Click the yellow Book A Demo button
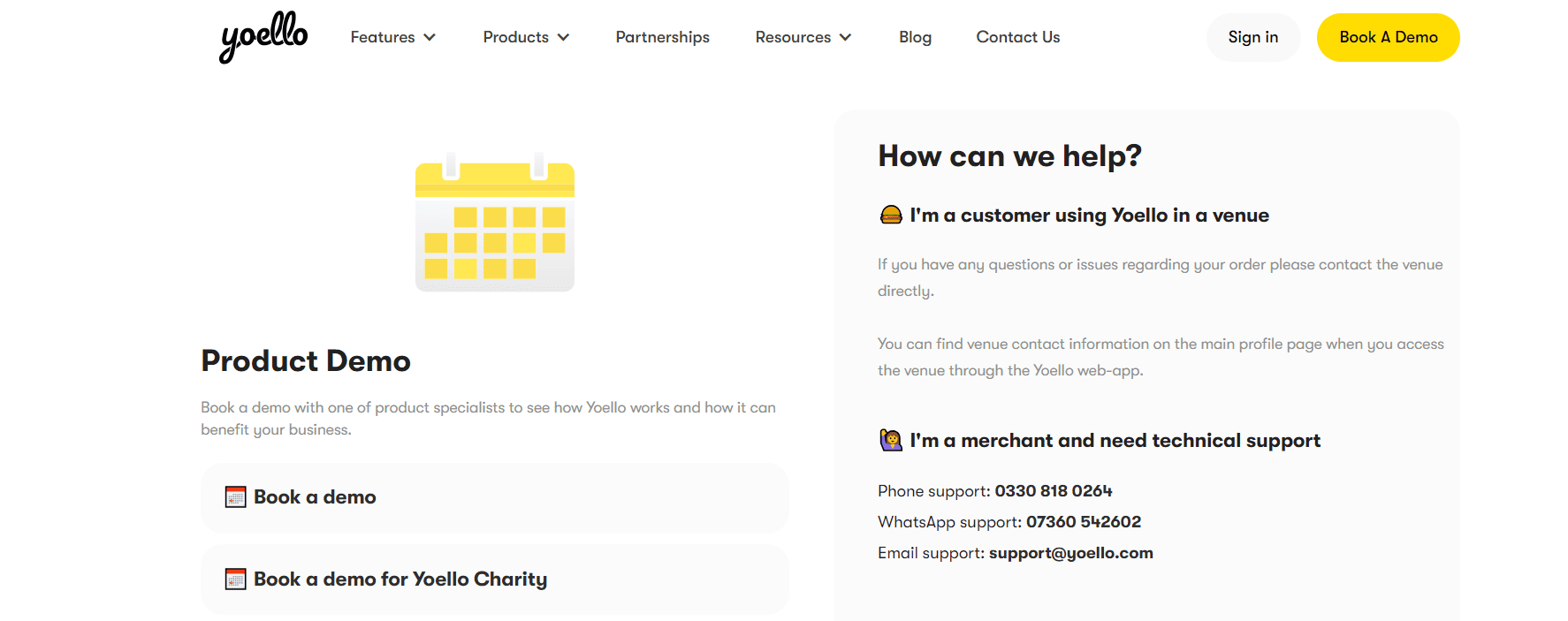1568x621 pixels. (x=1388, y=37)
